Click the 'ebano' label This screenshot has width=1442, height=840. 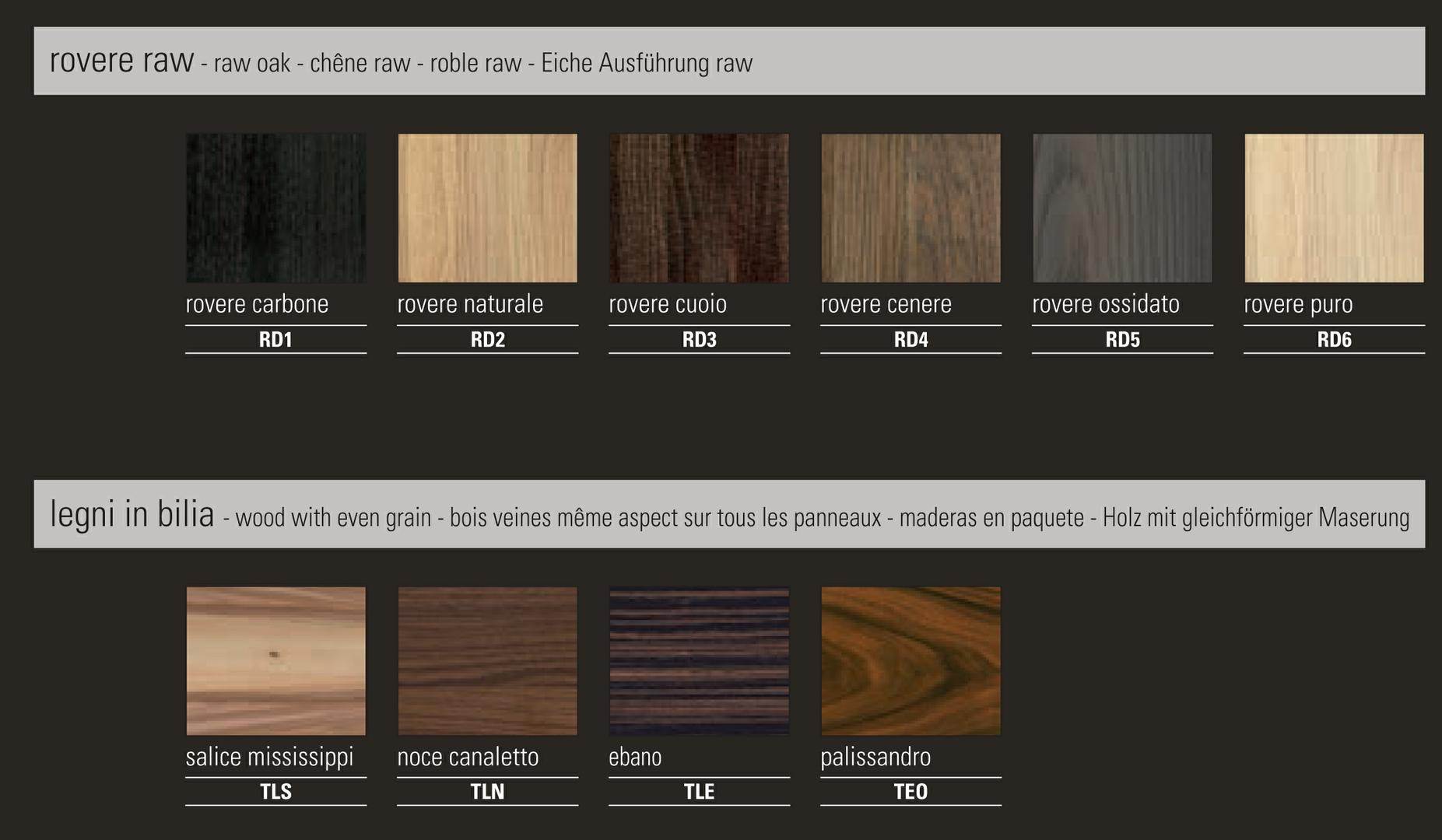pyautogui.click(x=635, y=757)
